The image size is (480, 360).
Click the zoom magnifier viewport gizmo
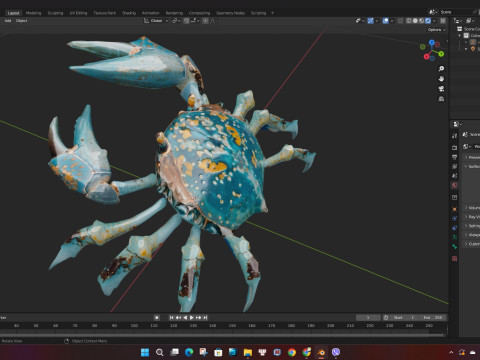pyautogui.click(x=441, y=69)
